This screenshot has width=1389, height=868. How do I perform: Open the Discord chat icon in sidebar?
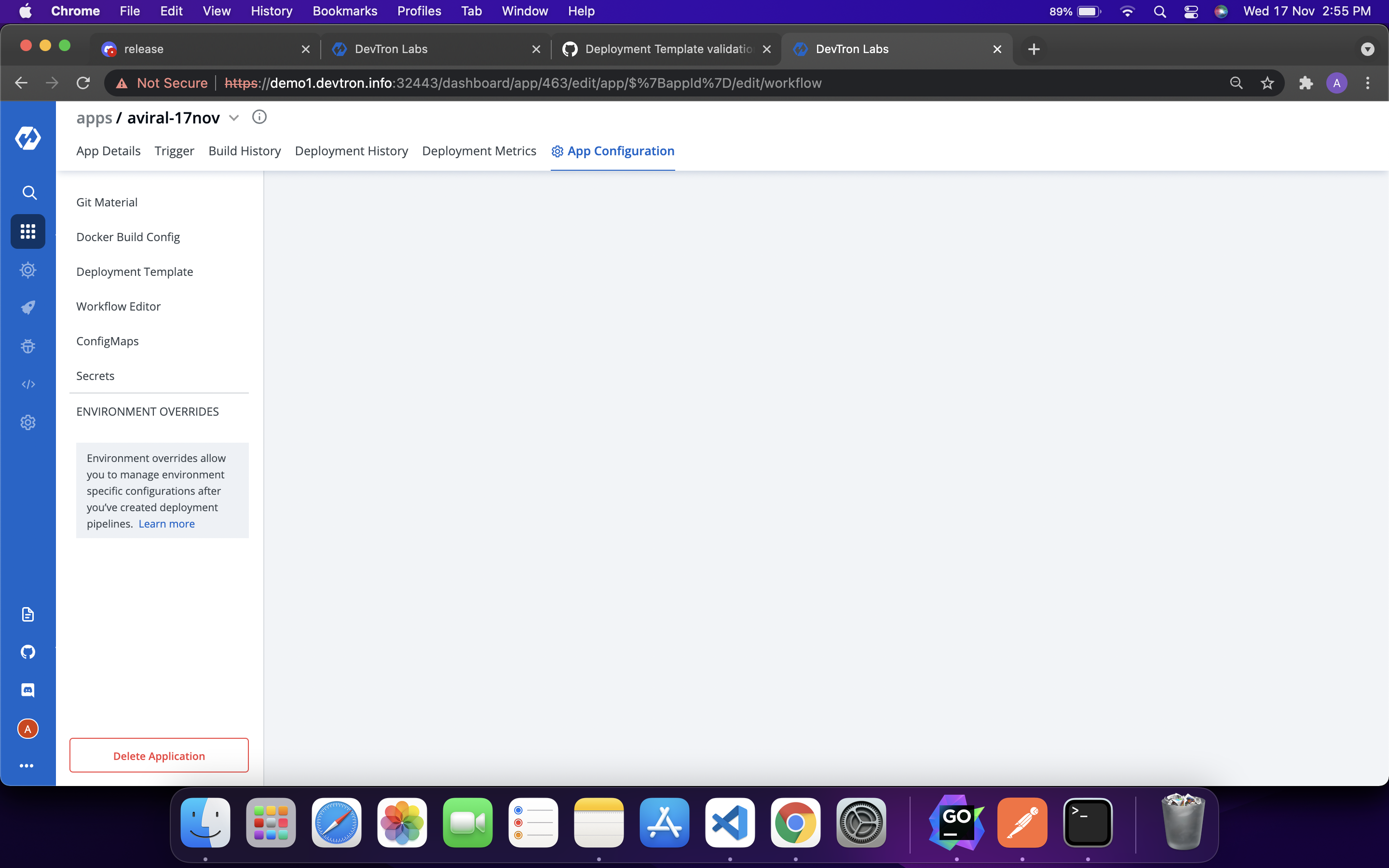[x=27, y=690]
